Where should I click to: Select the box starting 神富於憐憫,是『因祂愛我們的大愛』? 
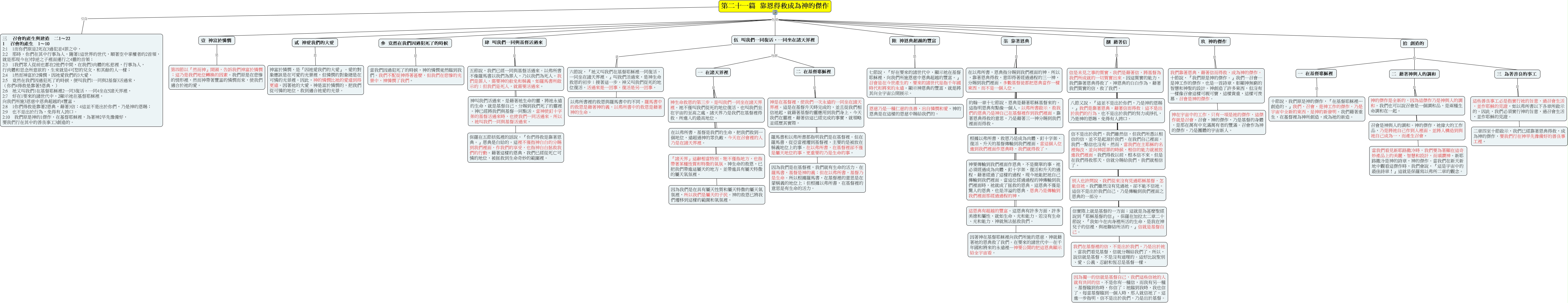(315, 80)
